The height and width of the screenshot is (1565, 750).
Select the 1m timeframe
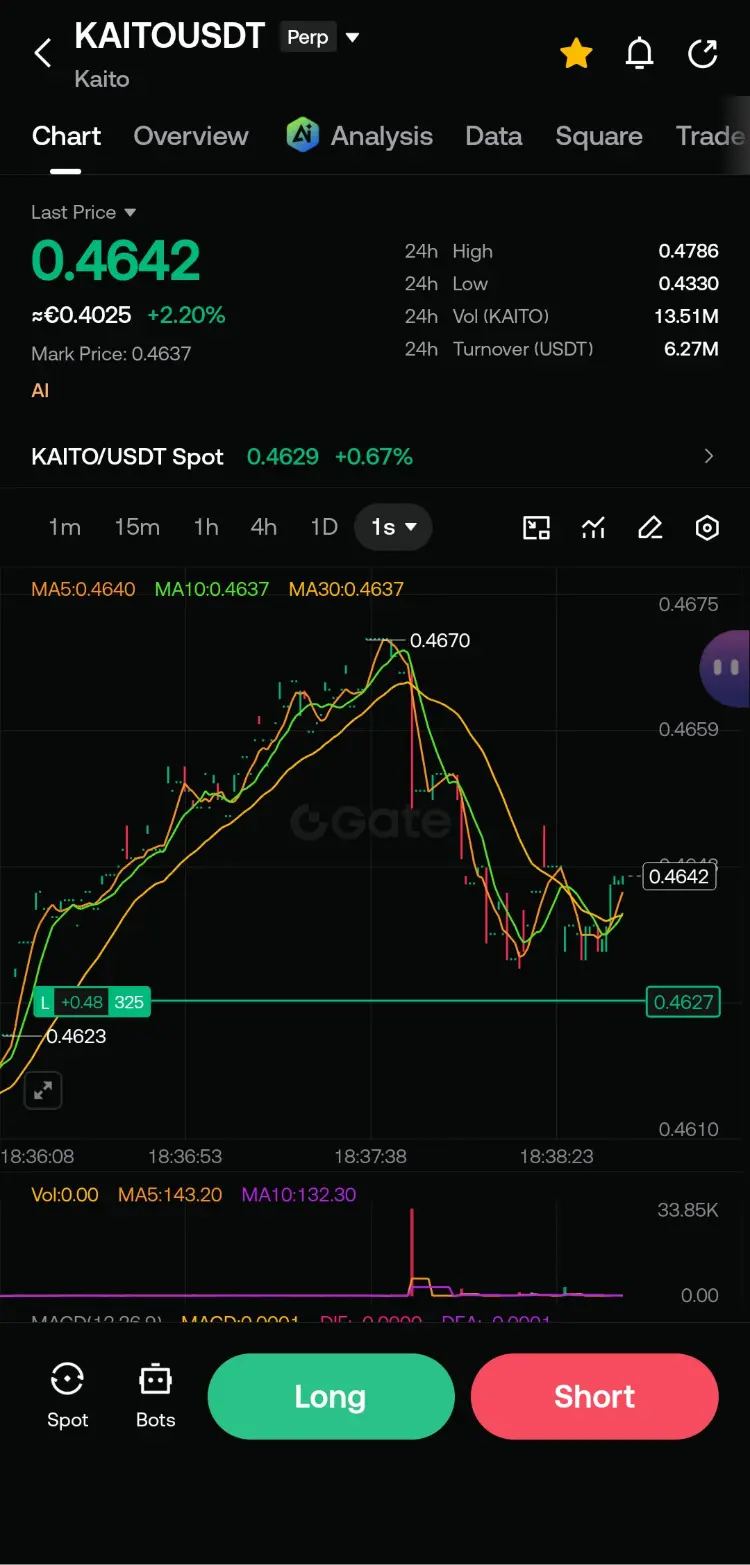(65, 527)
